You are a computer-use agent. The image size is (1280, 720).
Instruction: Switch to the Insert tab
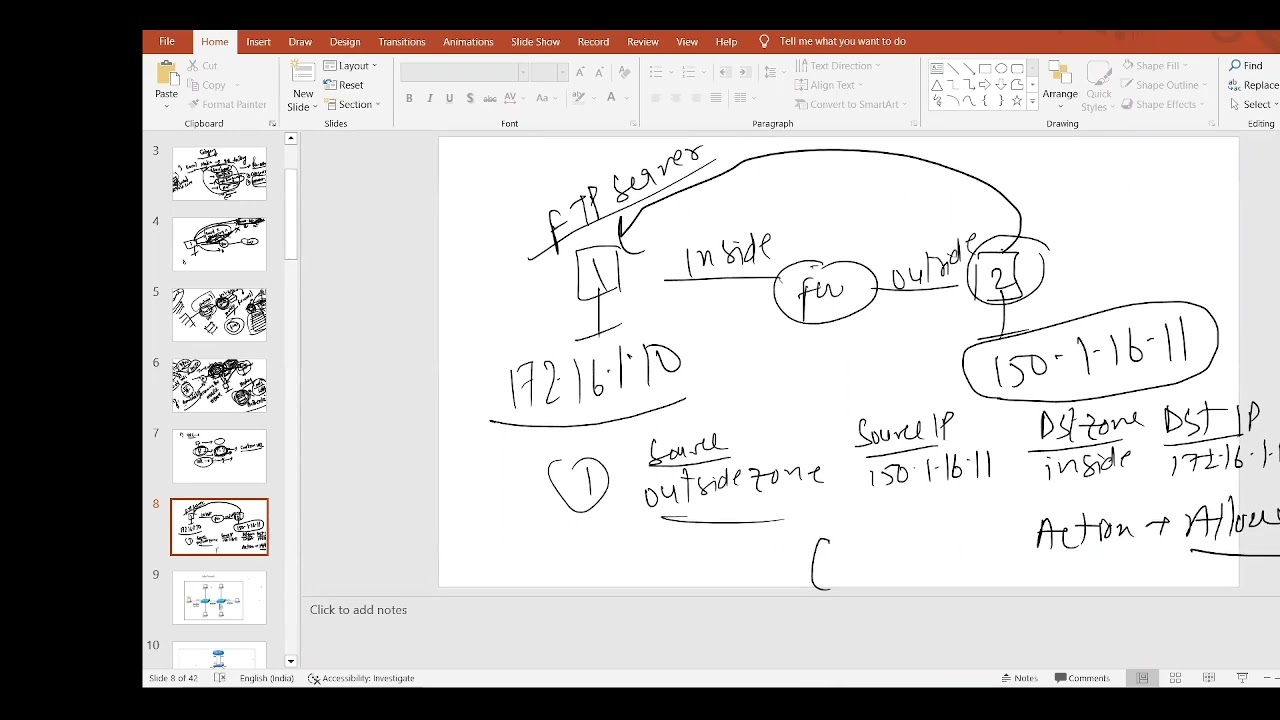click(259, 42)
